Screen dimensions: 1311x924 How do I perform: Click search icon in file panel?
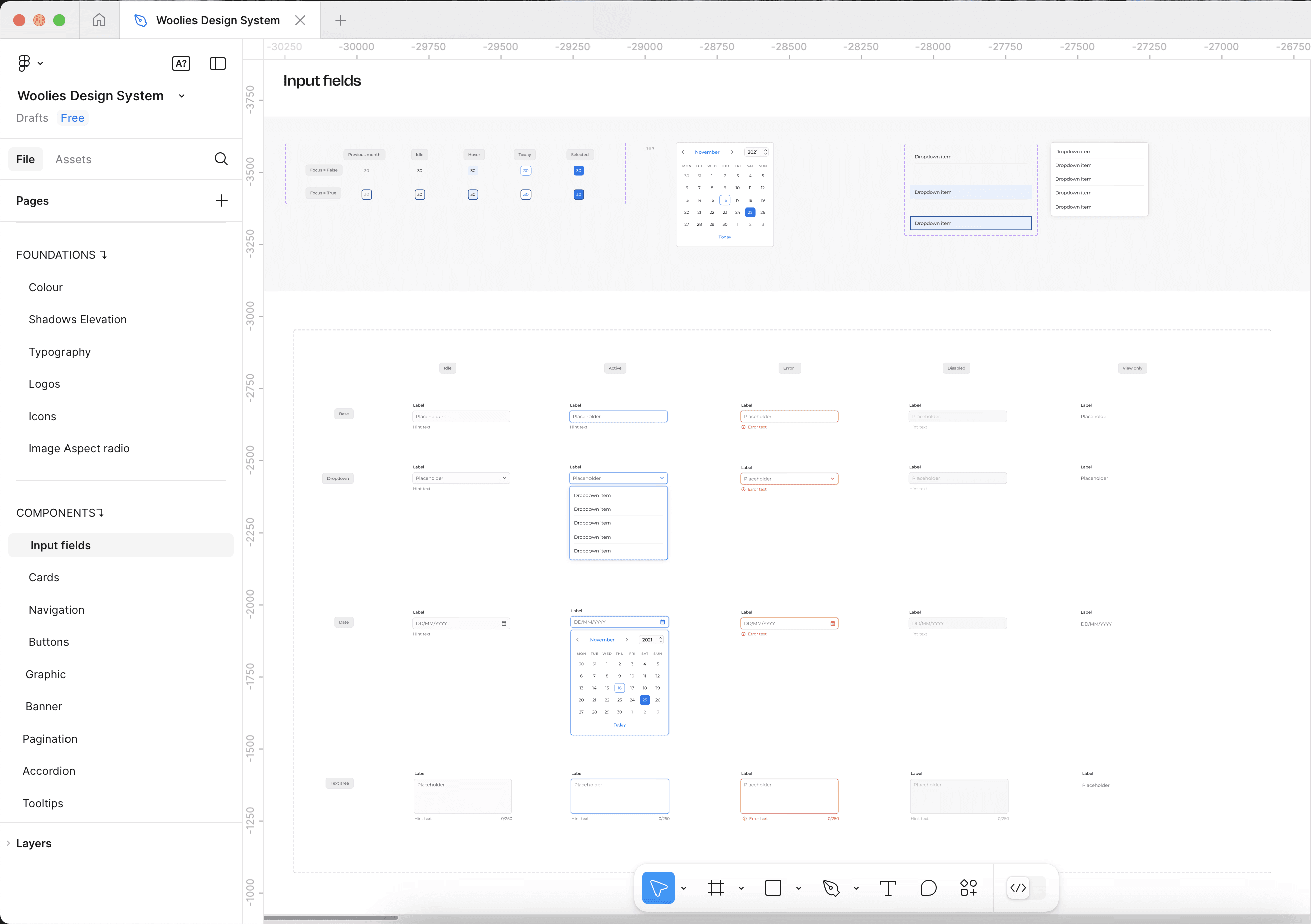[221, 159]
